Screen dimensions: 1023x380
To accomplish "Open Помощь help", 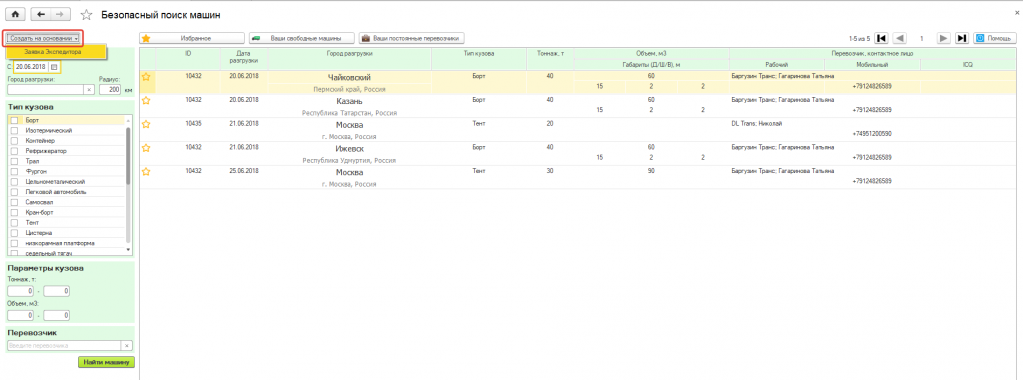I will [x=994, y=39].
